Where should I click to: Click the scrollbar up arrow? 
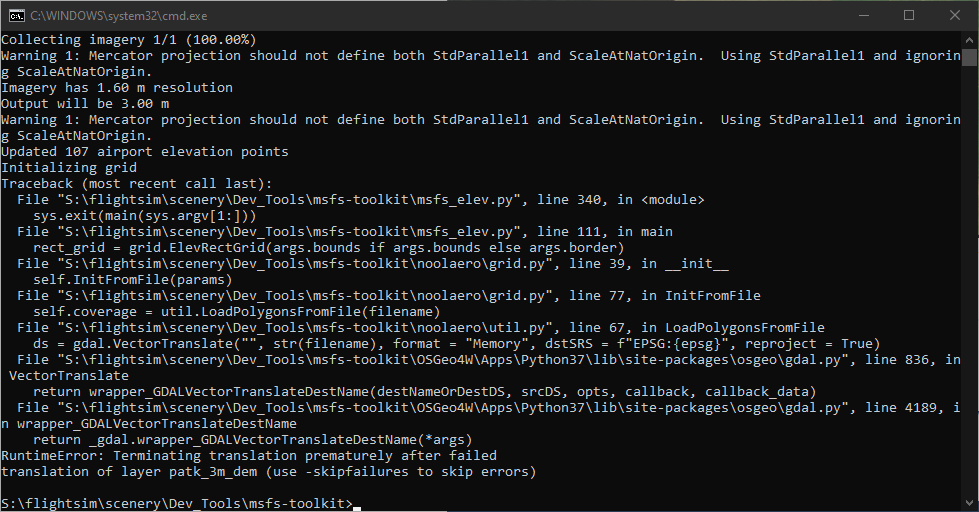970,39
